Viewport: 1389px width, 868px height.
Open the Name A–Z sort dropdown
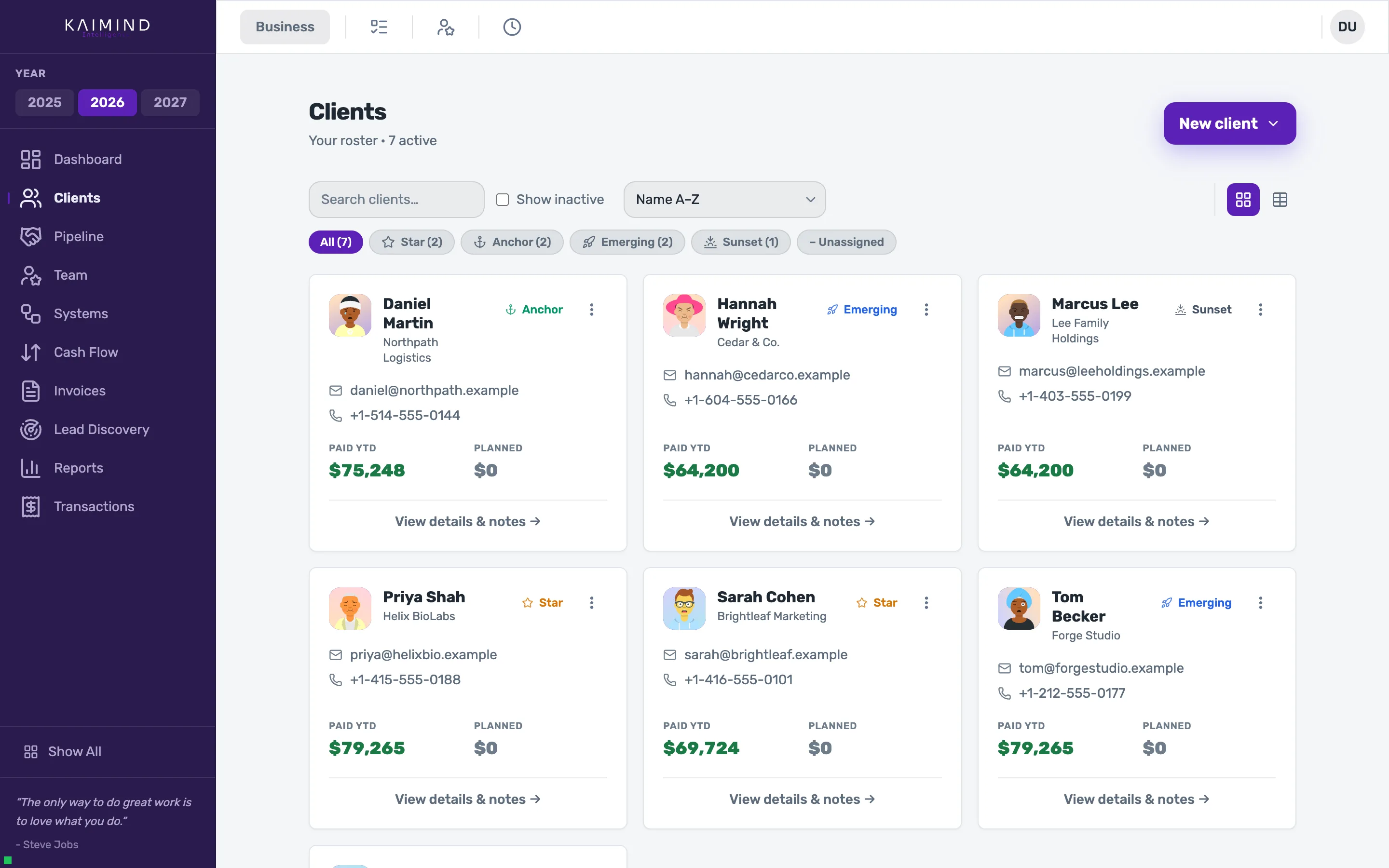tap(724, 200)
